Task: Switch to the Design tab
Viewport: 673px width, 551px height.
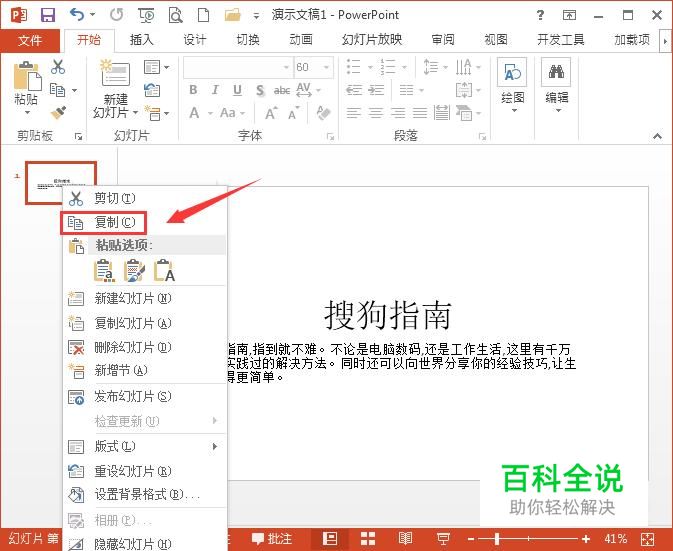Action: click(195, 40)
